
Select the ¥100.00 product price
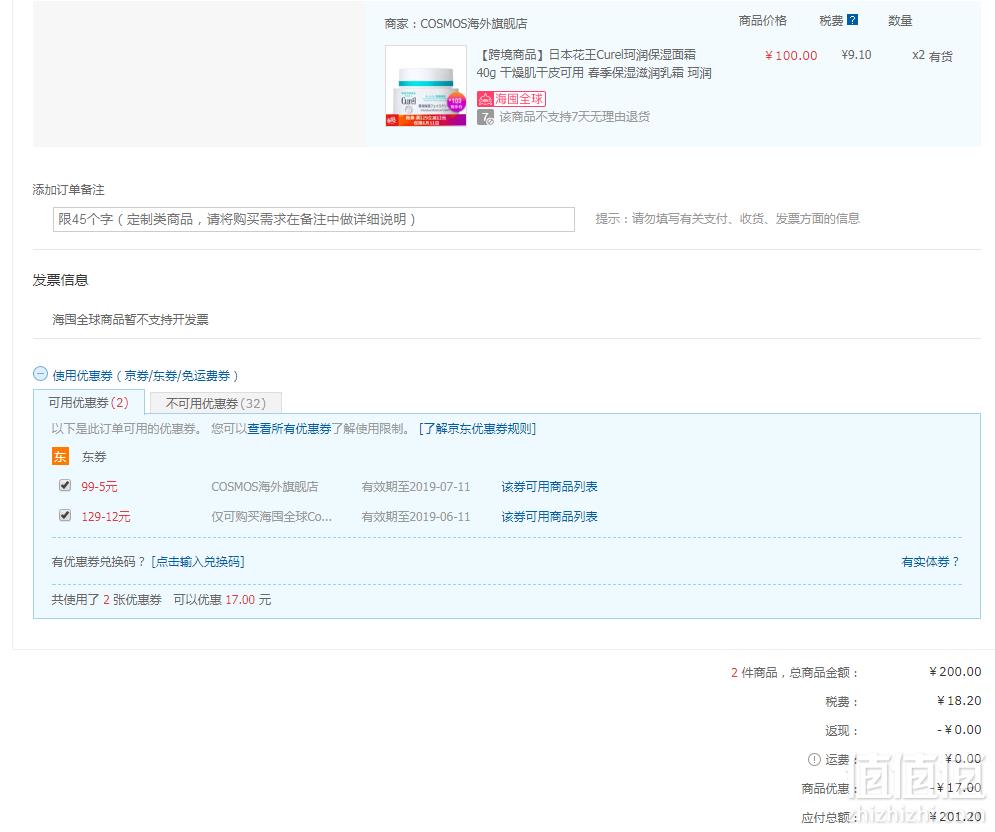tap(791, 56)
